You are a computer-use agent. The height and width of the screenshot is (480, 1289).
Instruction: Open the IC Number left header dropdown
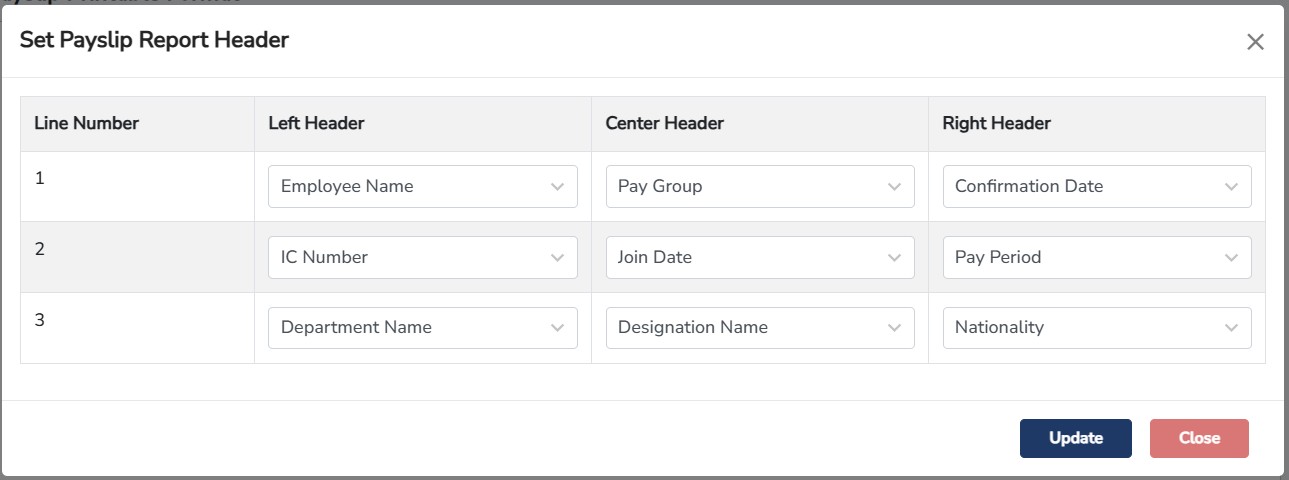[422, 257]
